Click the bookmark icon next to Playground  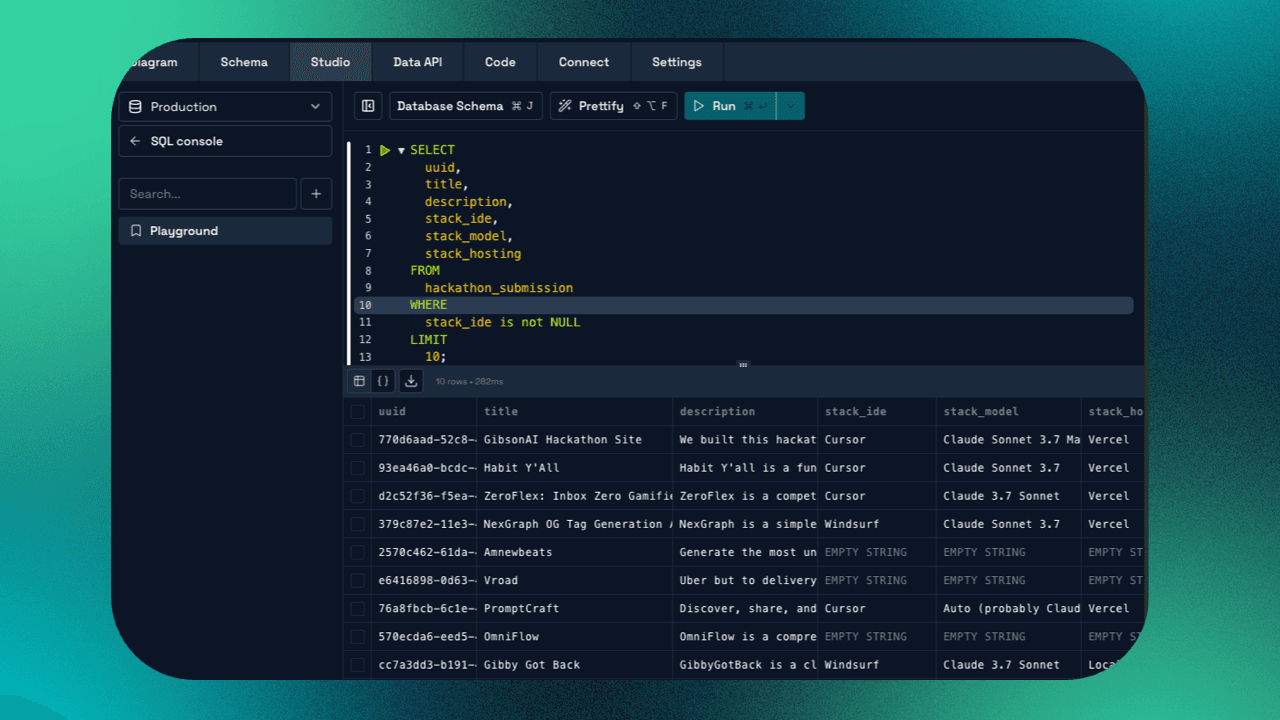click(136, 231)
